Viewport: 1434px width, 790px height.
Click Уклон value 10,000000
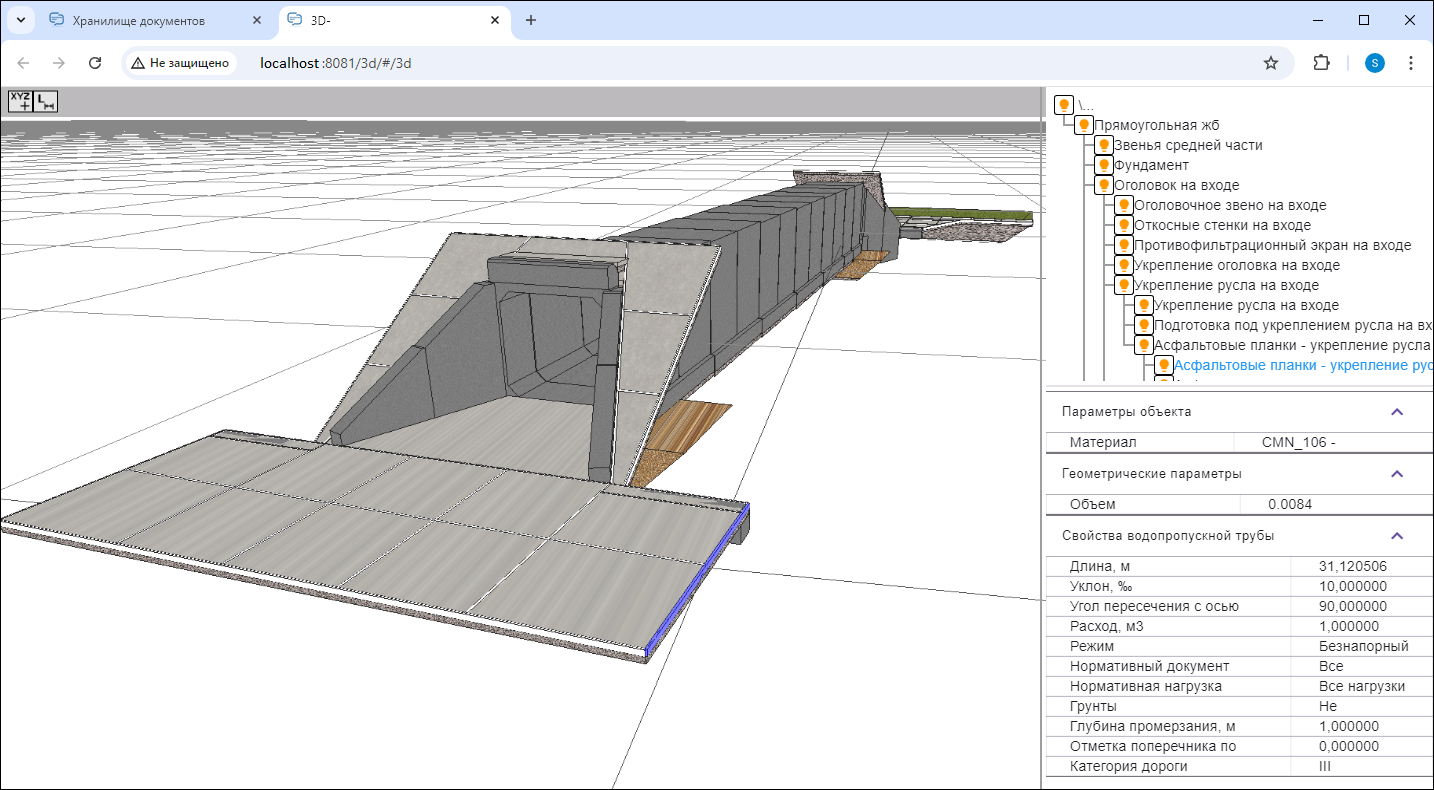1353,586
